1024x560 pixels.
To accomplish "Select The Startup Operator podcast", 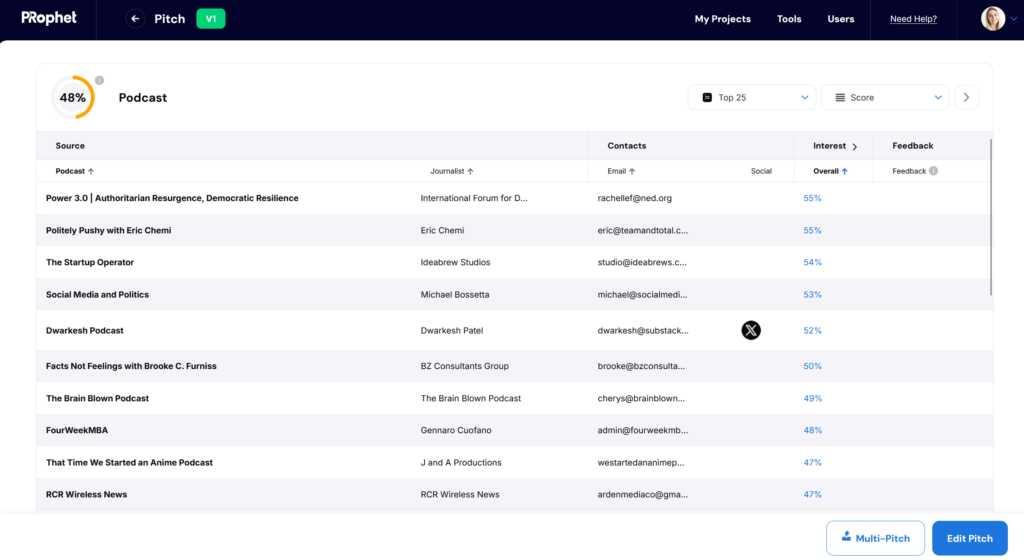I will pos(89,262).
